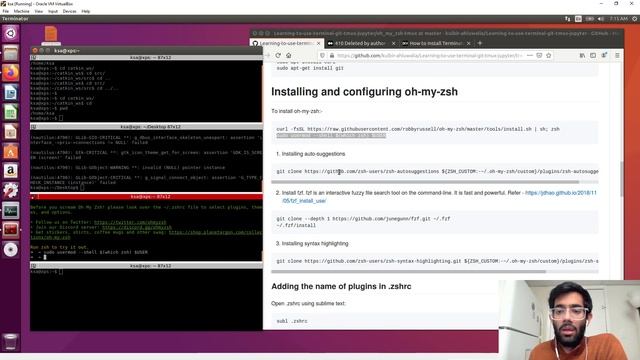
Task: Open the network indicator in top panel
Action: 568,19
